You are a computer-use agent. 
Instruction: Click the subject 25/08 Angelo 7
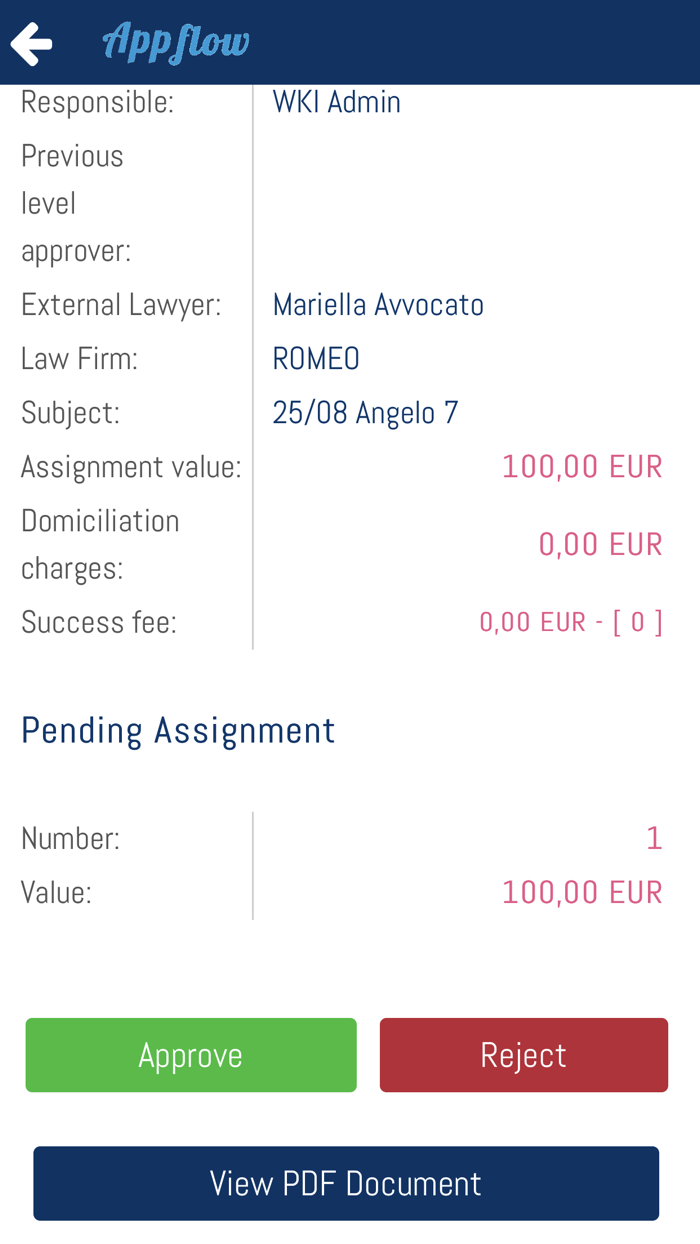[x=366, y=411]
